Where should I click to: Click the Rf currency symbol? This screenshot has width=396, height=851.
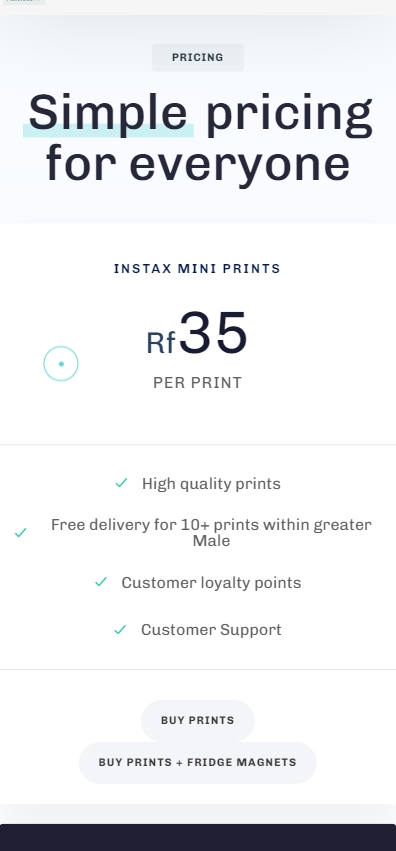[x=161, y=343]
